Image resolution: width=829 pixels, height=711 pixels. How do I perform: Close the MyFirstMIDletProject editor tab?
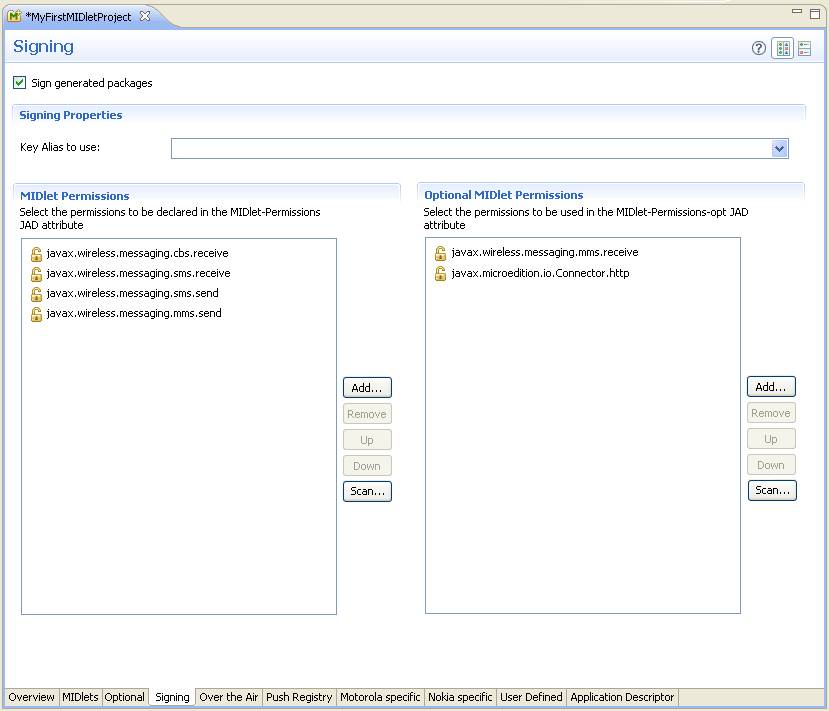coord(144,16)
